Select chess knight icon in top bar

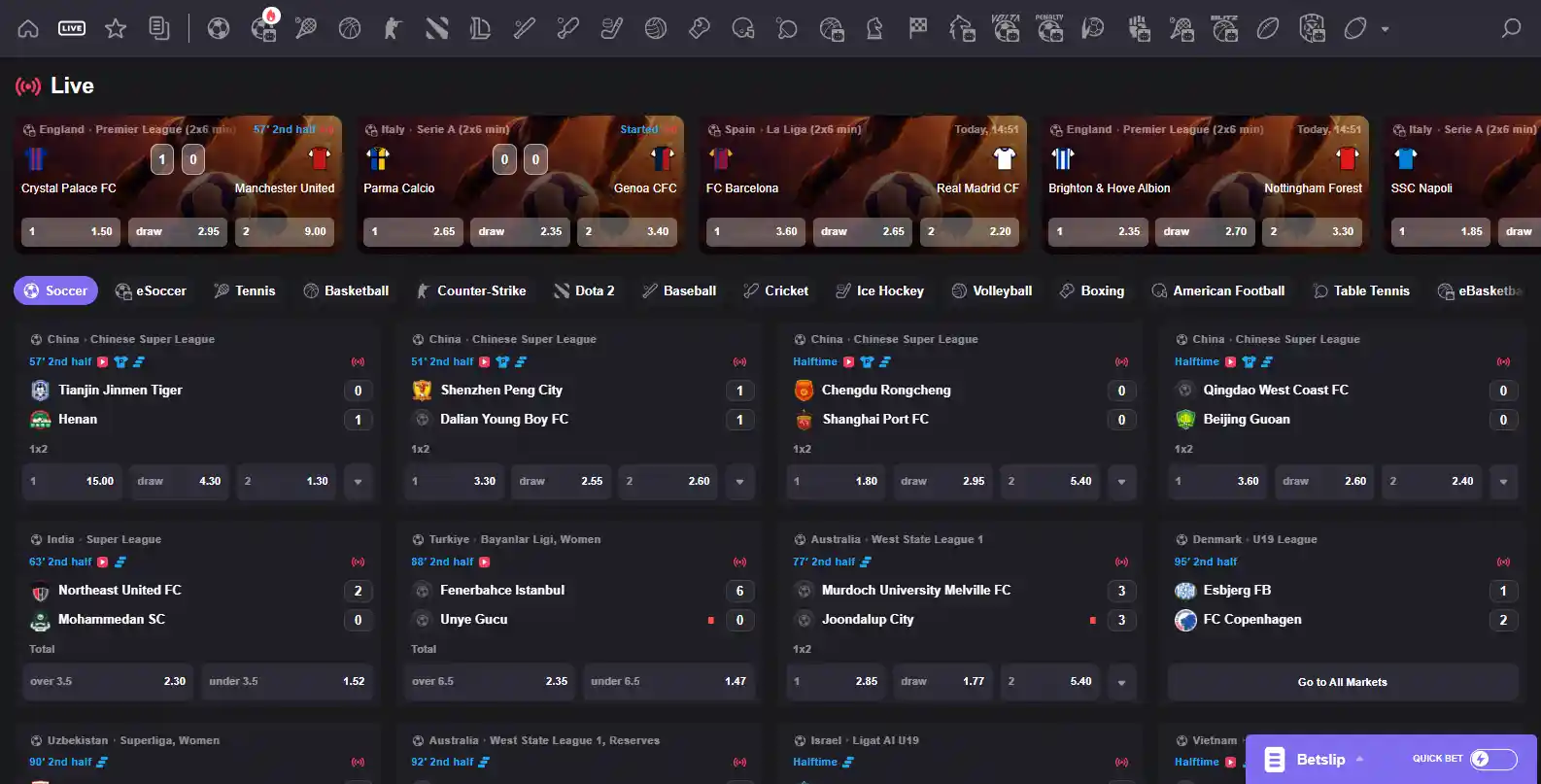tap(874, 28)
